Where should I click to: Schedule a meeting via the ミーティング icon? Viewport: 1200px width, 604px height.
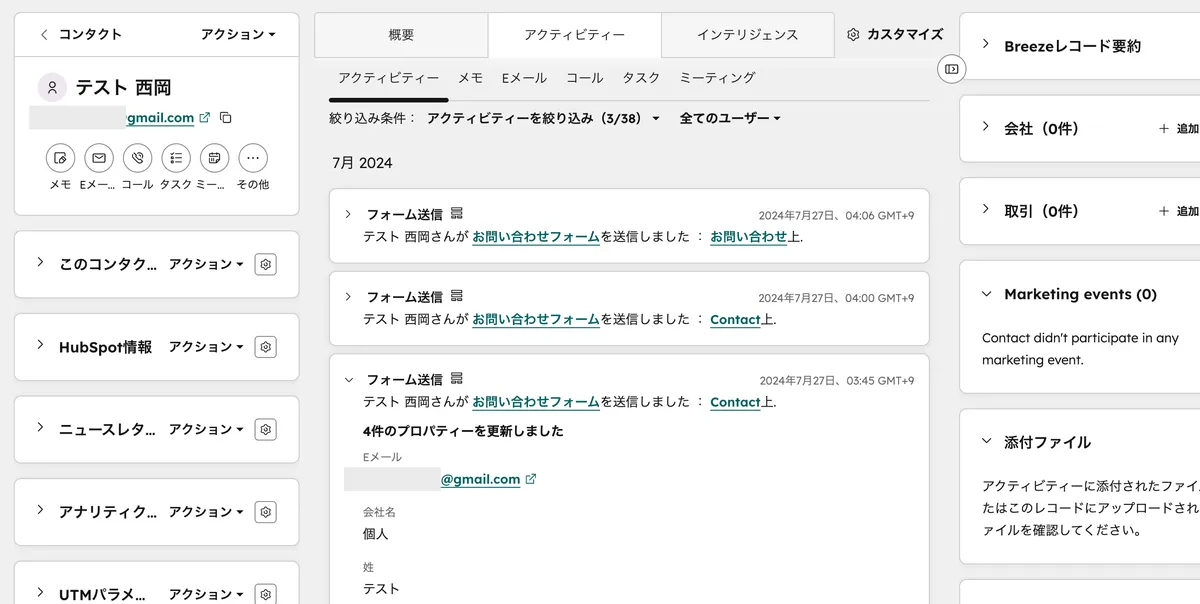[214, 158]
